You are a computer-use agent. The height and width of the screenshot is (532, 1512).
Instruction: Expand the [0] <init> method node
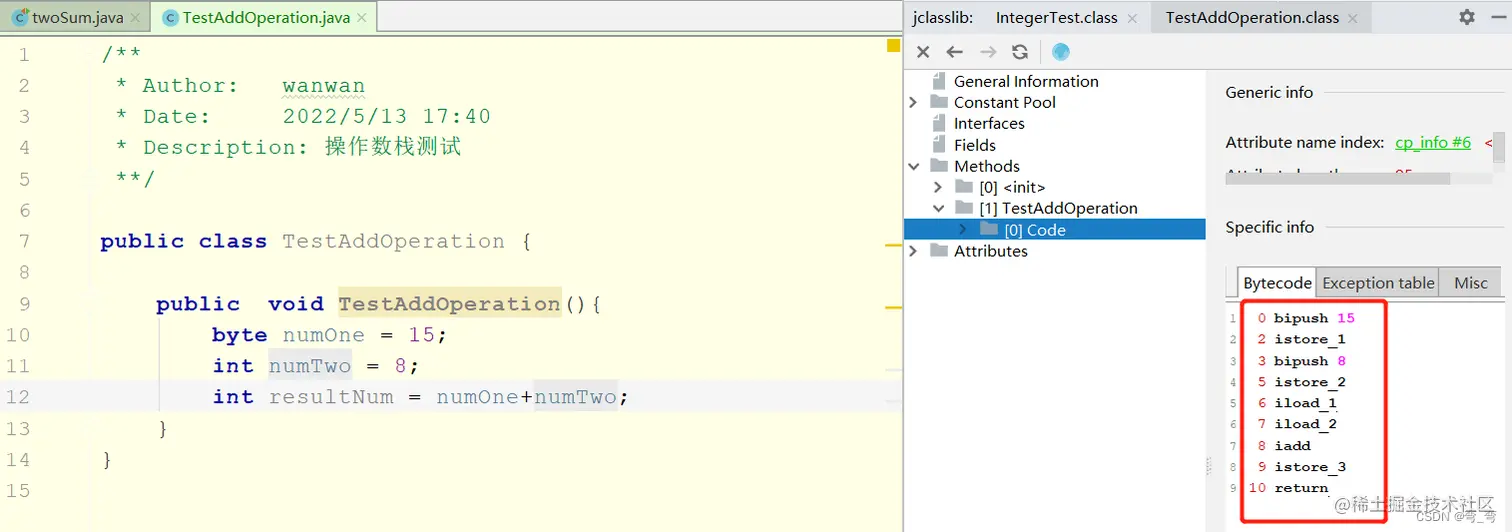click(x=938, y=187)
